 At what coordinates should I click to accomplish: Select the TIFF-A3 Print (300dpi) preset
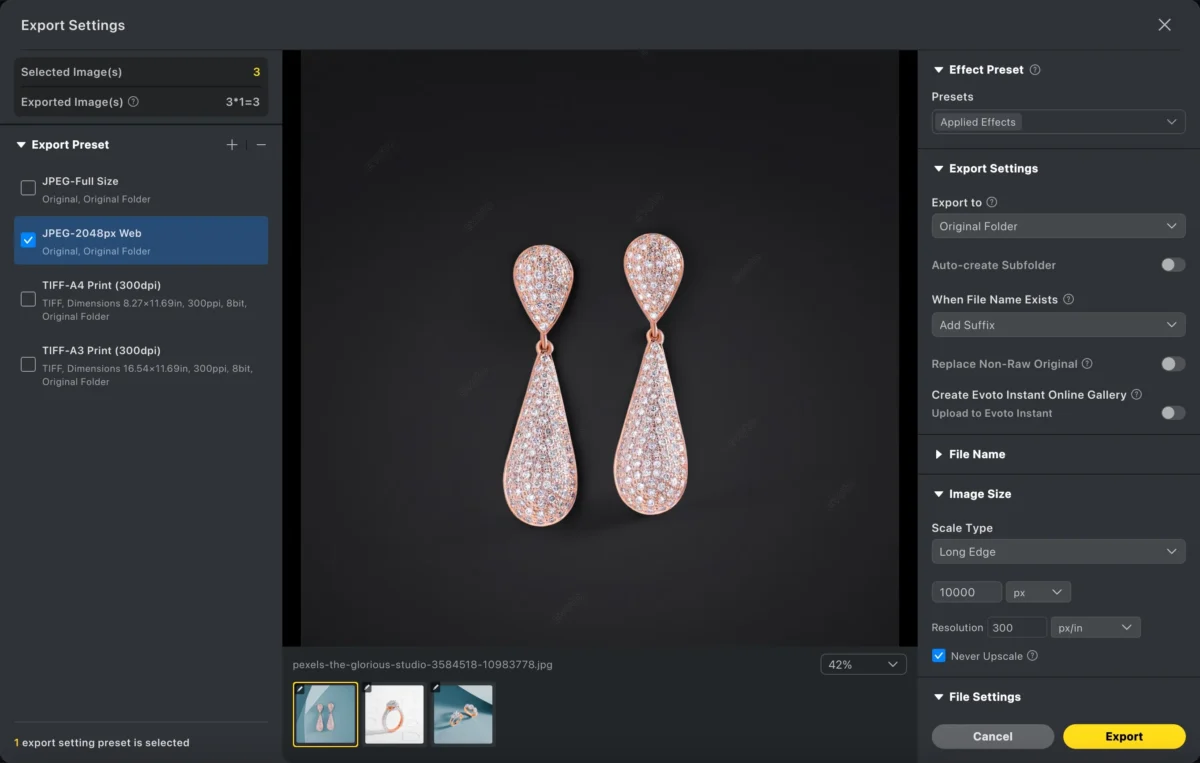(28, 364)
